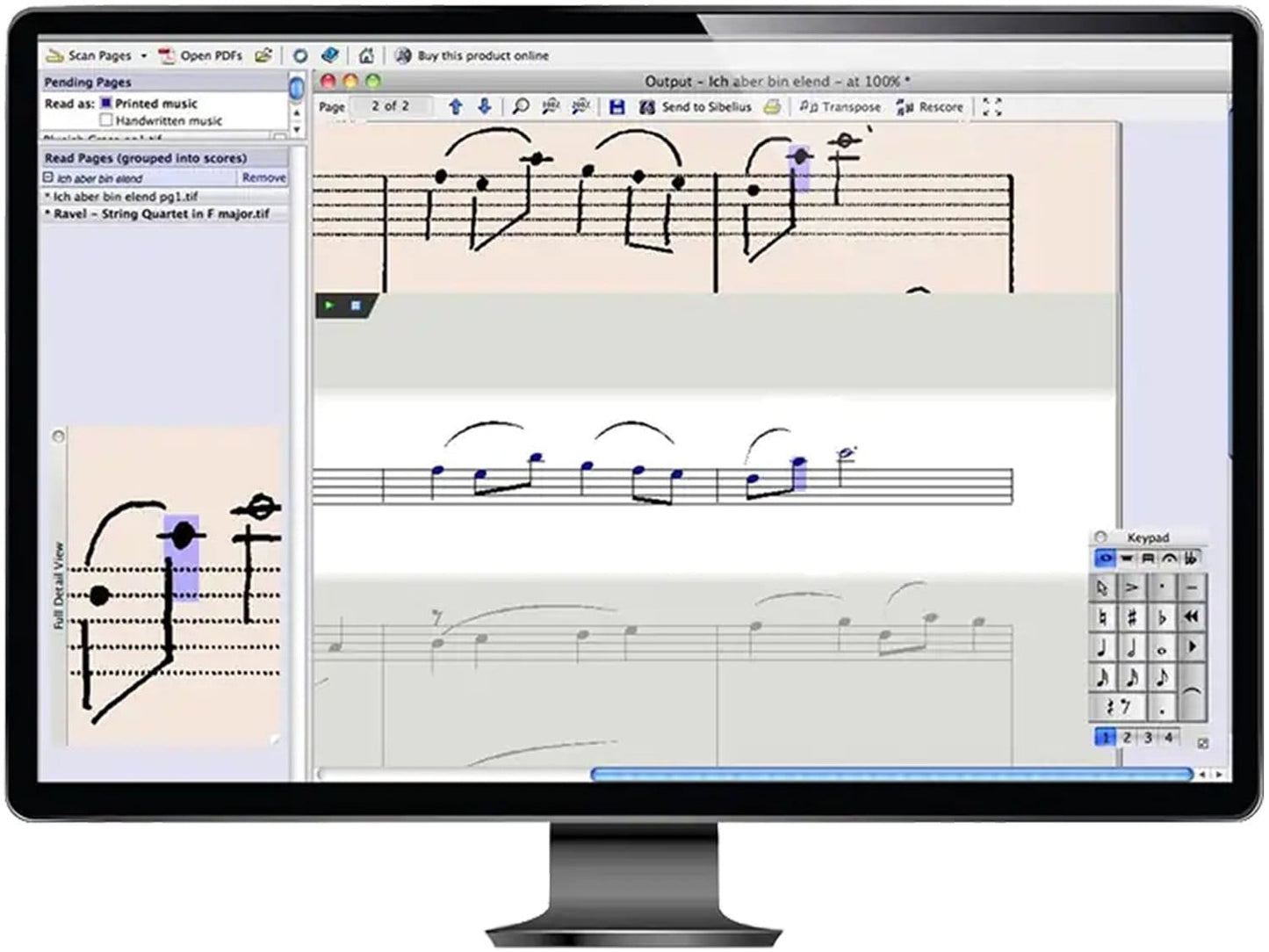
Task: Select the sharp accidental on Keypad
Action: pyautogui.click(x=1132, y=618)
